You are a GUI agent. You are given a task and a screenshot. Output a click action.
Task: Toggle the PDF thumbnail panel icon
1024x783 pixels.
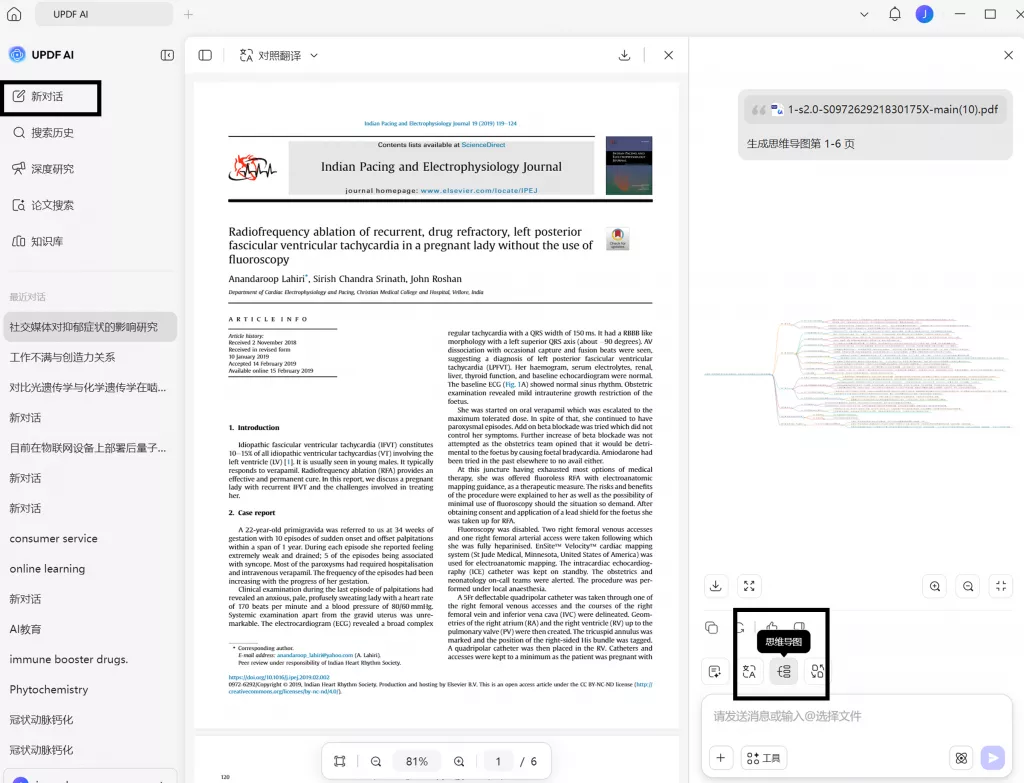[x=205, y=56]
